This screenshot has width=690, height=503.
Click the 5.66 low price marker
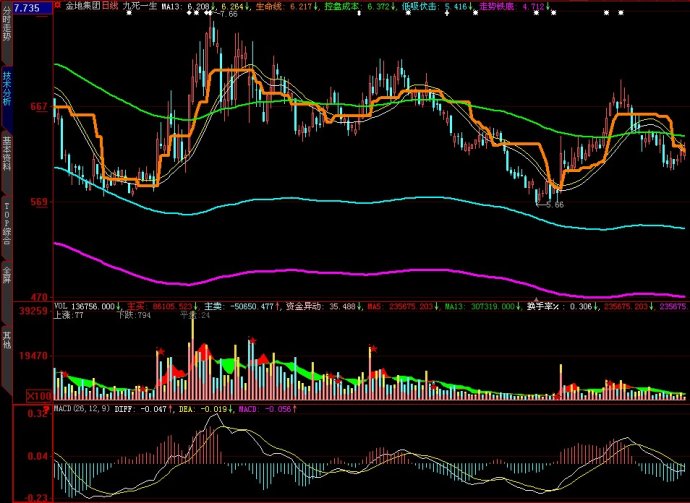pyautogui.click(x=554, y=205)
